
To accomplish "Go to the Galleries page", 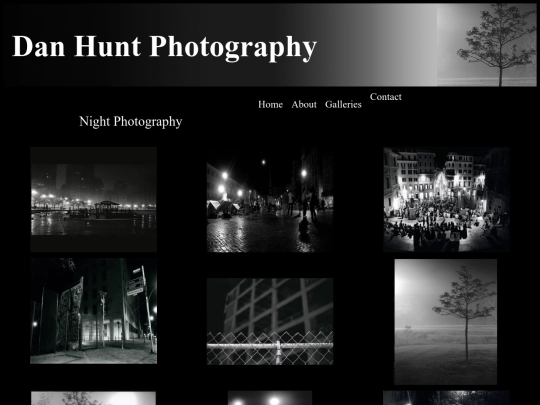I will (343, 104).
